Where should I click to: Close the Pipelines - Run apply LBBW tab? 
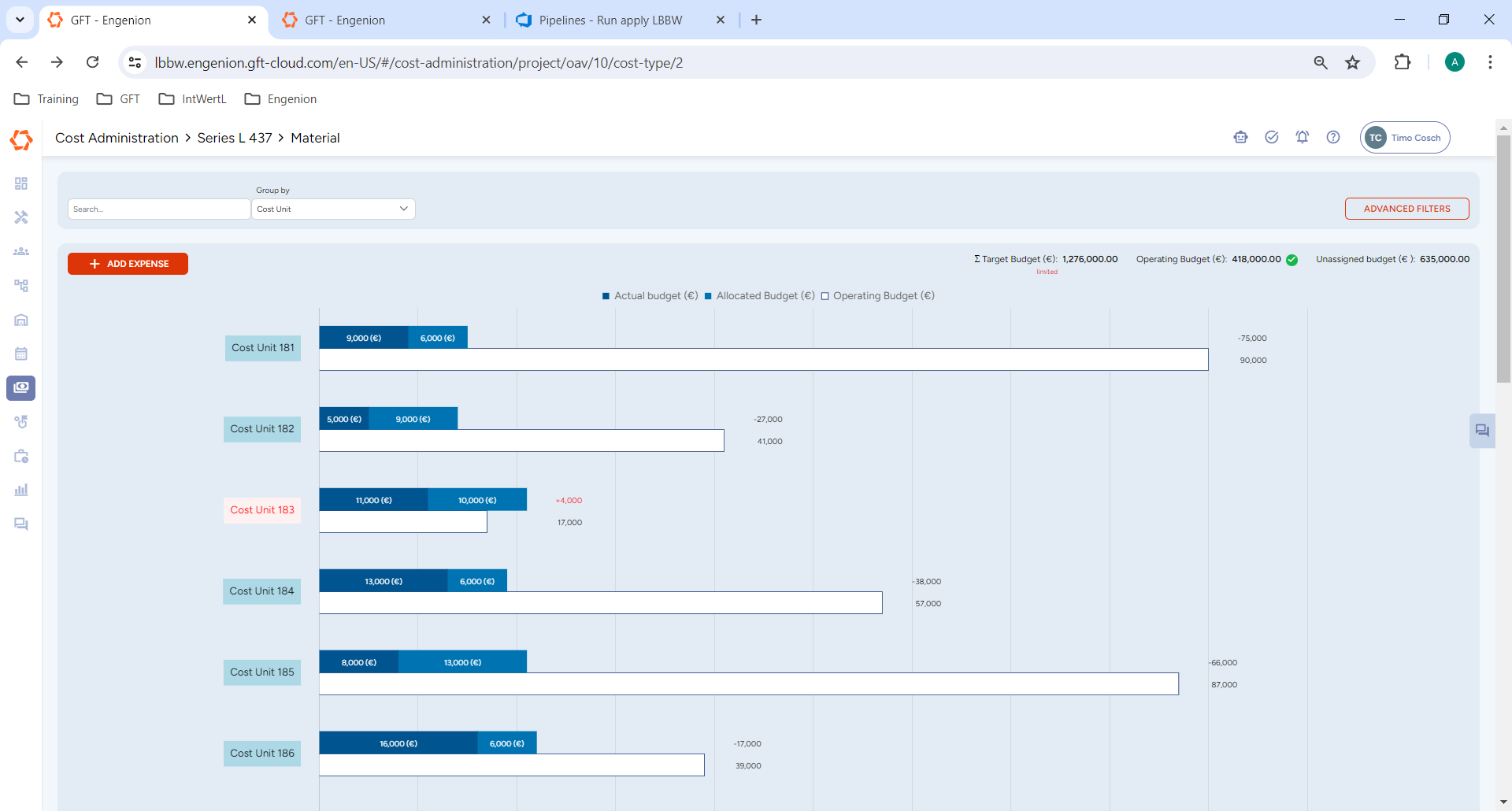click(x=721, y=20)
